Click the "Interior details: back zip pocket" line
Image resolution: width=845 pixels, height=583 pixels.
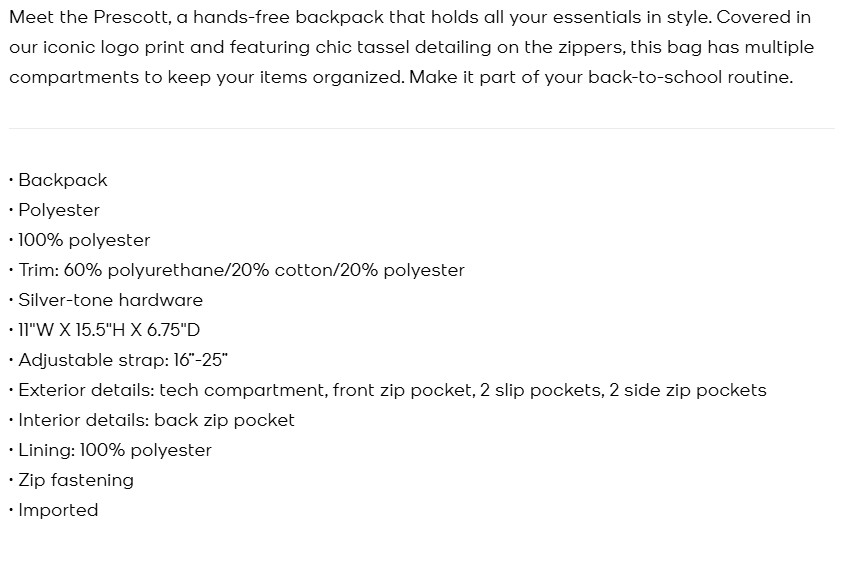156,420
